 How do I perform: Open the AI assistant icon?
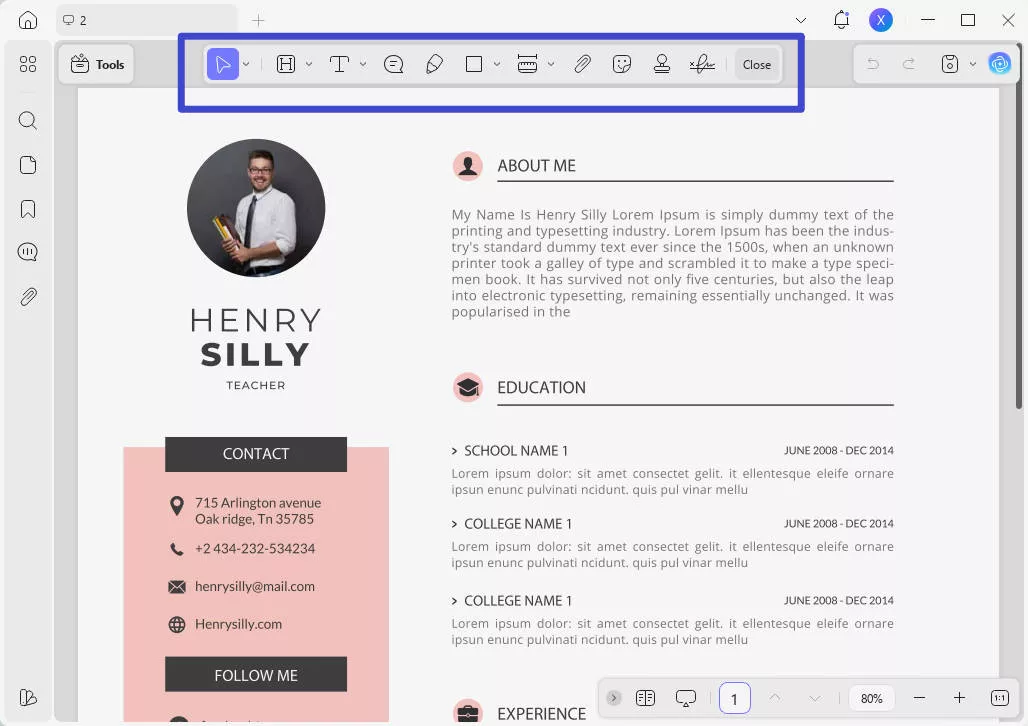(1000, 64)
